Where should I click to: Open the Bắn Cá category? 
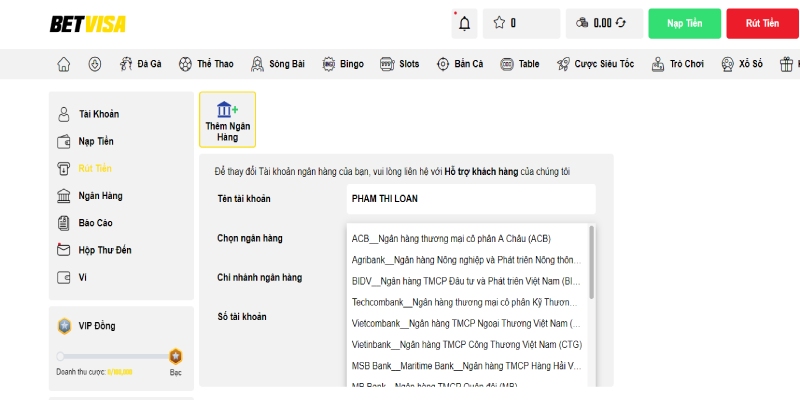coord(460,64)
